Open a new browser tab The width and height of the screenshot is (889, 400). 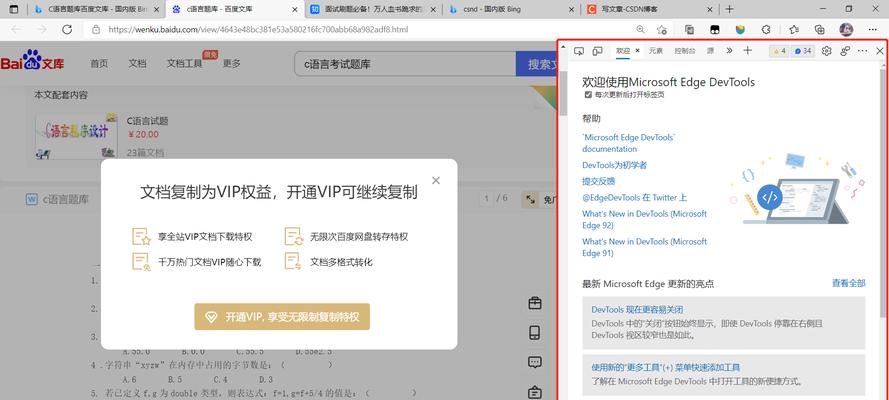coord(729,9)
